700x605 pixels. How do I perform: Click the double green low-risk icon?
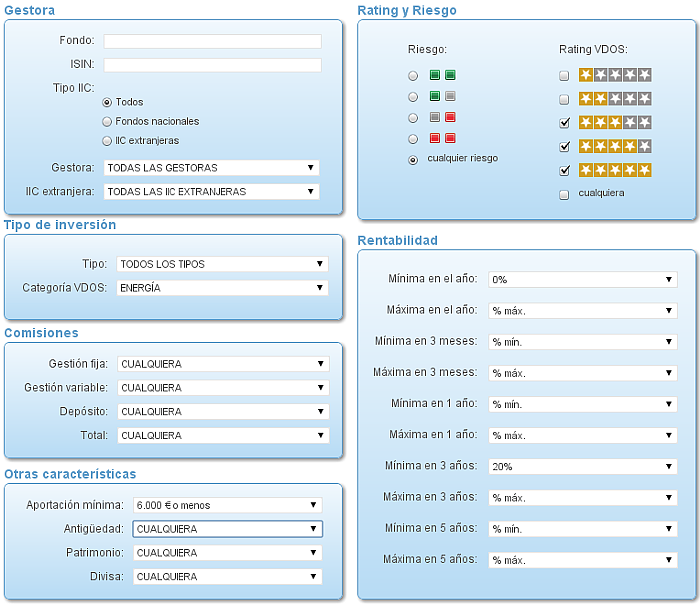[x=442, y=75]
